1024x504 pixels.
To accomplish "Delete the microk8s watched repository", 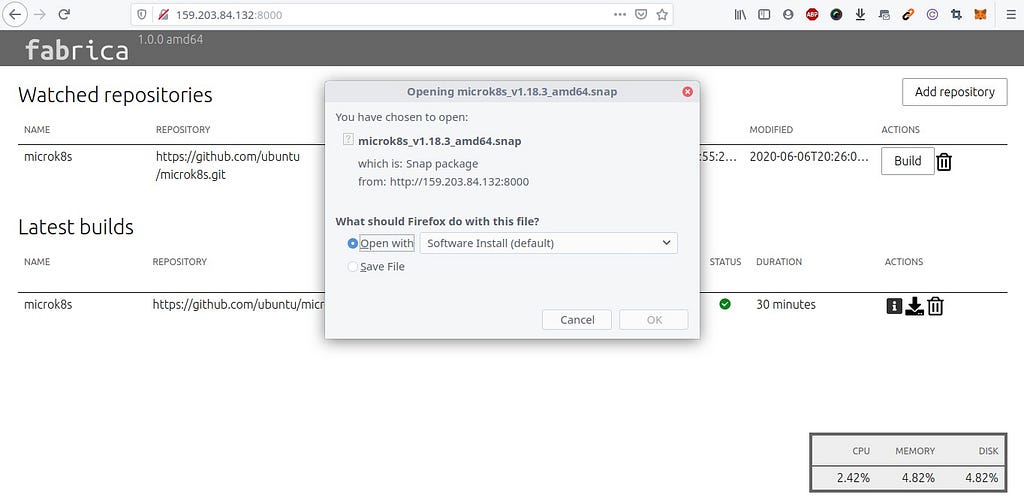I will [944, 161].
